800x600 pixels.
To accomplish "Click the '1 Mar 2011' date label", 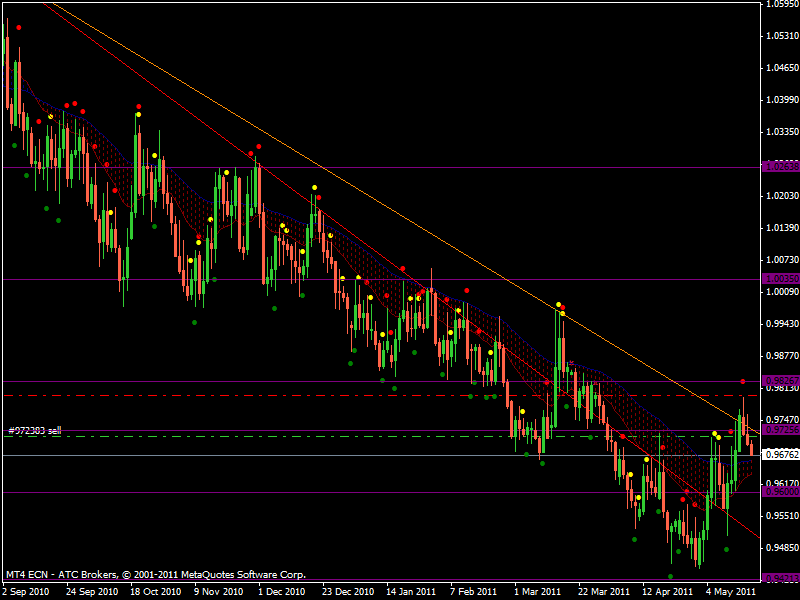I will coord(538,592).
